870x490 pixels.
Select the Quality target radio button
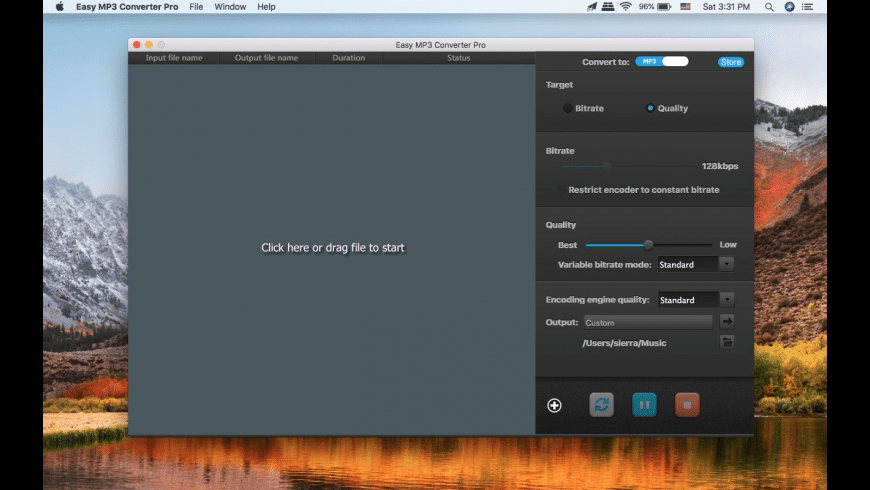coord(650,108)
